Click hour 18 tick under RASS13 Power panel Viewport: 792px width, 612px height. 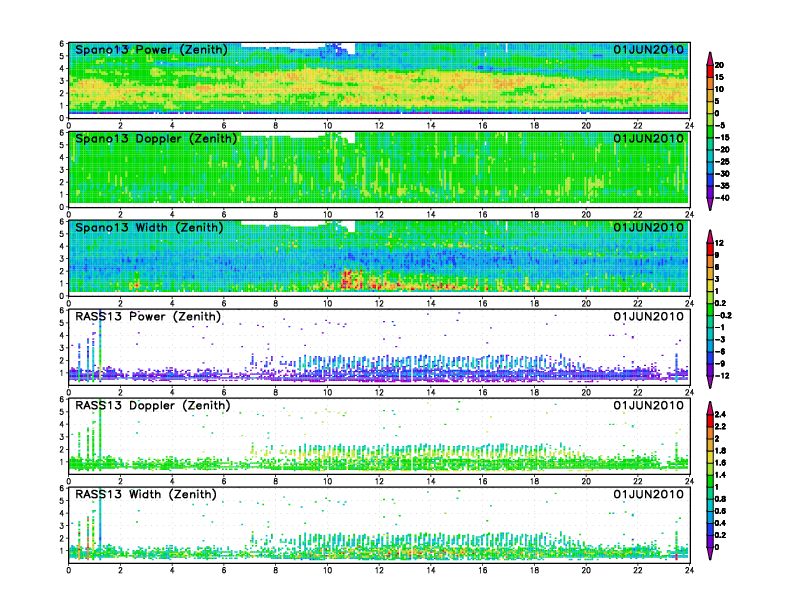(534, 392)
